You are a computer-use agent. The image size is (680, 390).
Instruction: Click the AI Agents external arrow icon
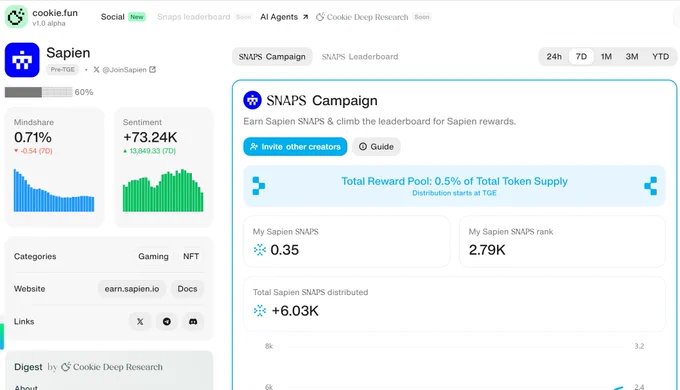305,17
